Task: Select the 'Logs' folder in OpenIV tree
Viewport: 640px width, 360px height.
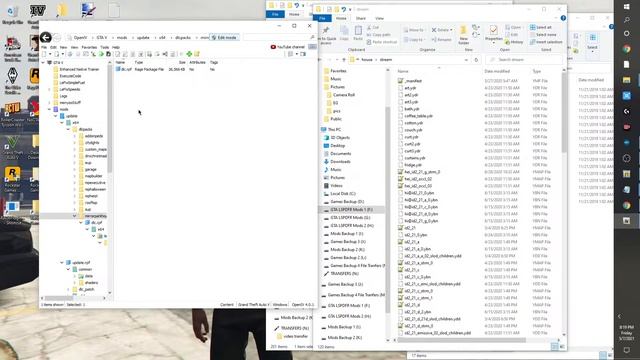Action: tap(63, 96)
